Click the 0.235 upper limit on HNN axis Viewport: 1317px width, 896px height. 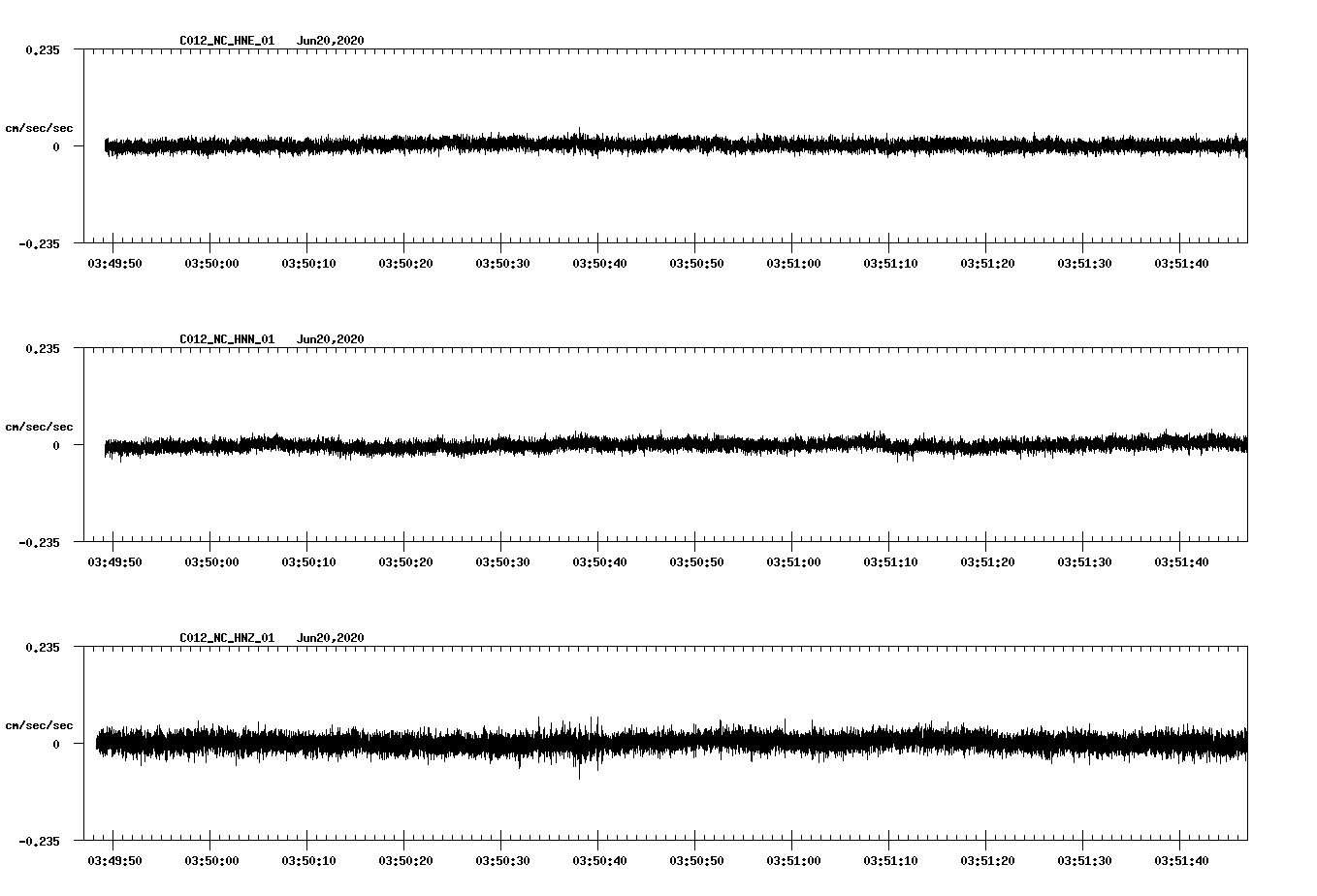pos(43,349)
